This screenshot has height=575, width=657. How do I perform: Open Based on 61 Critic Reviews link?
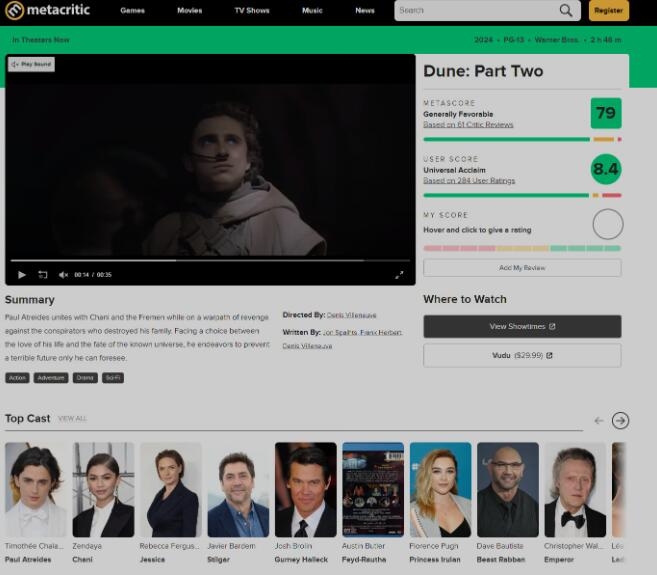pyautogui.click(x=468, y=124)
